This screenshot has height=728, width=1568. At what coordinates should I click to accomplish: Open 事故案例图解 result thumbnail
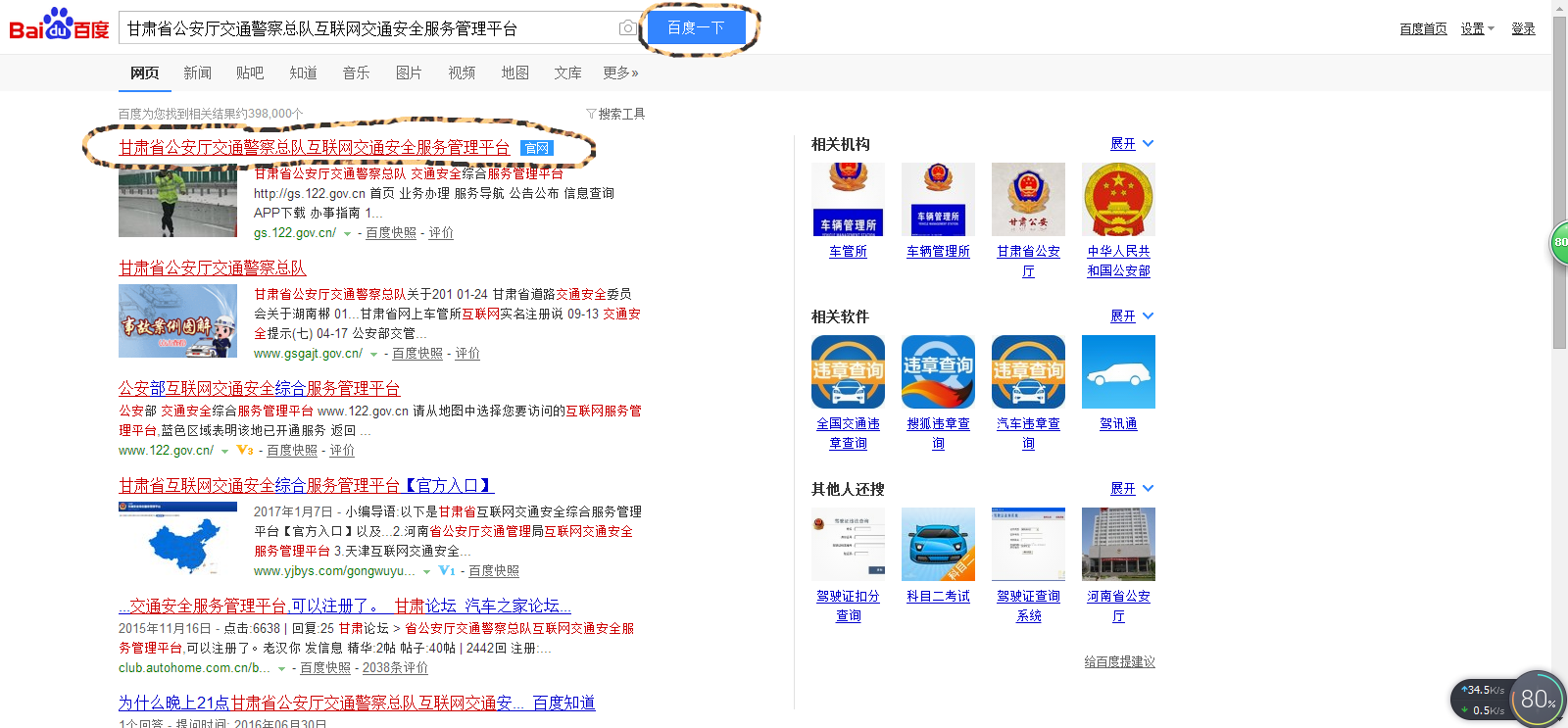pyautogui.click(x=177, y=321)
